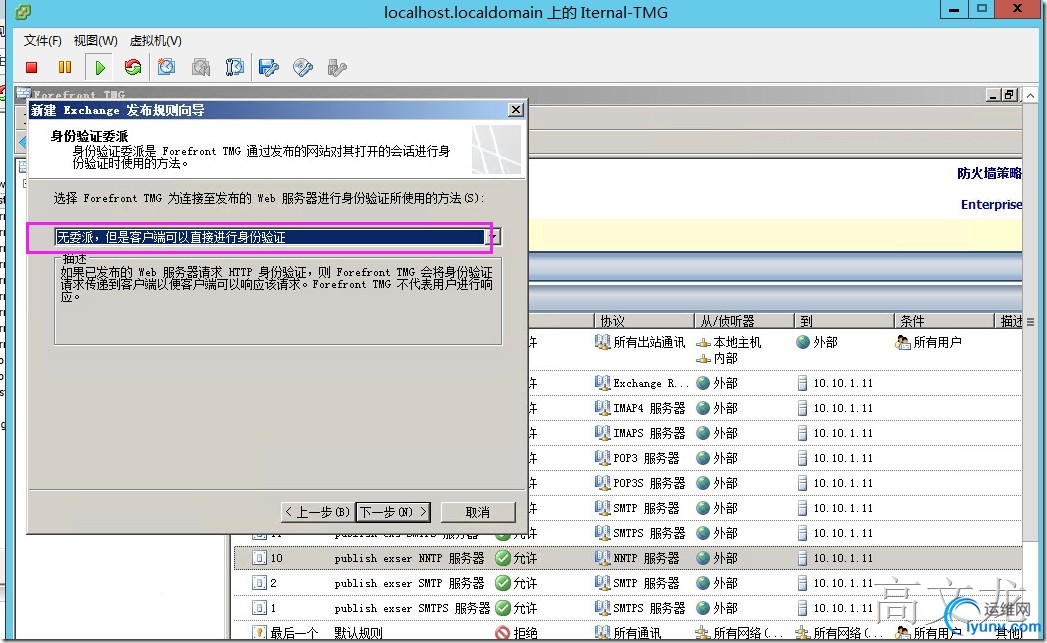The height and width of the screenshot is (643, 1047).
Task: Minimize the Forefront TMG inner window
Action: (994, 95)
